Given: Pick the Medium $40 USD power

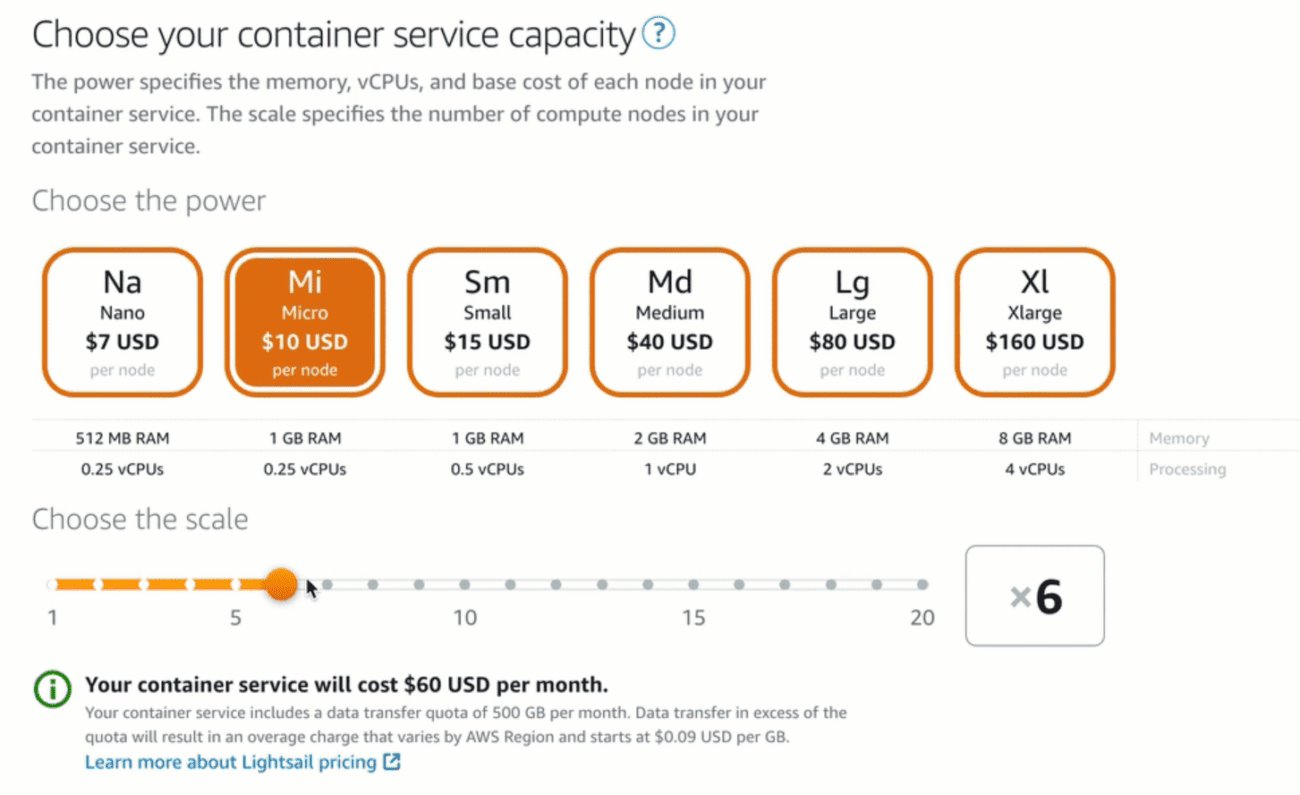Looking at the screenshot, I should coord(669,322).
